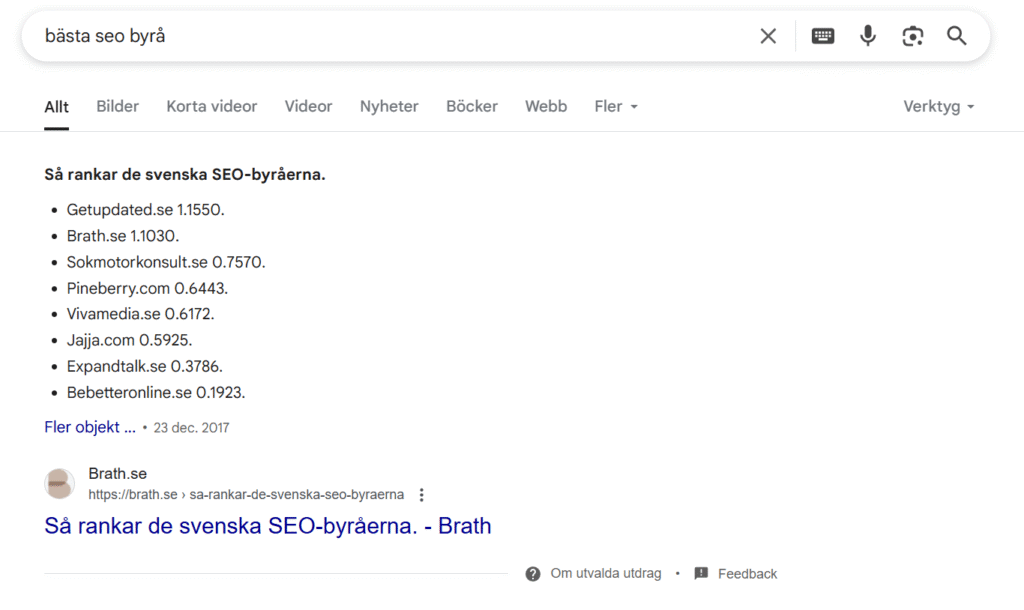Click list item 'Pineberry.com 0.6443.'
This screenshot has width=1024, height=610.
(147, 288)
